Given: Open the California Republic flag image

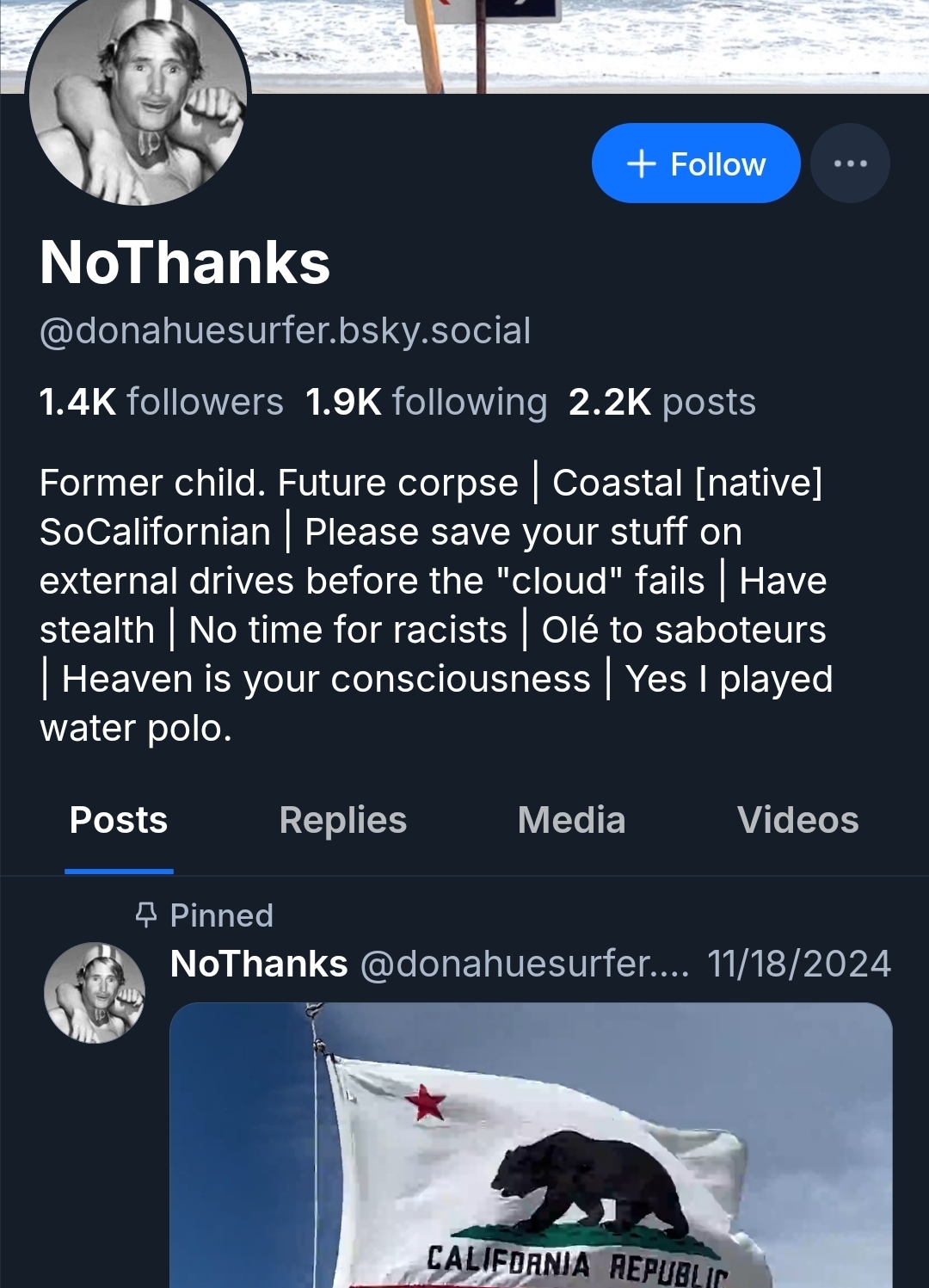Looking at the screenshot, I should pyautogui.click(x=531, y=1144).
